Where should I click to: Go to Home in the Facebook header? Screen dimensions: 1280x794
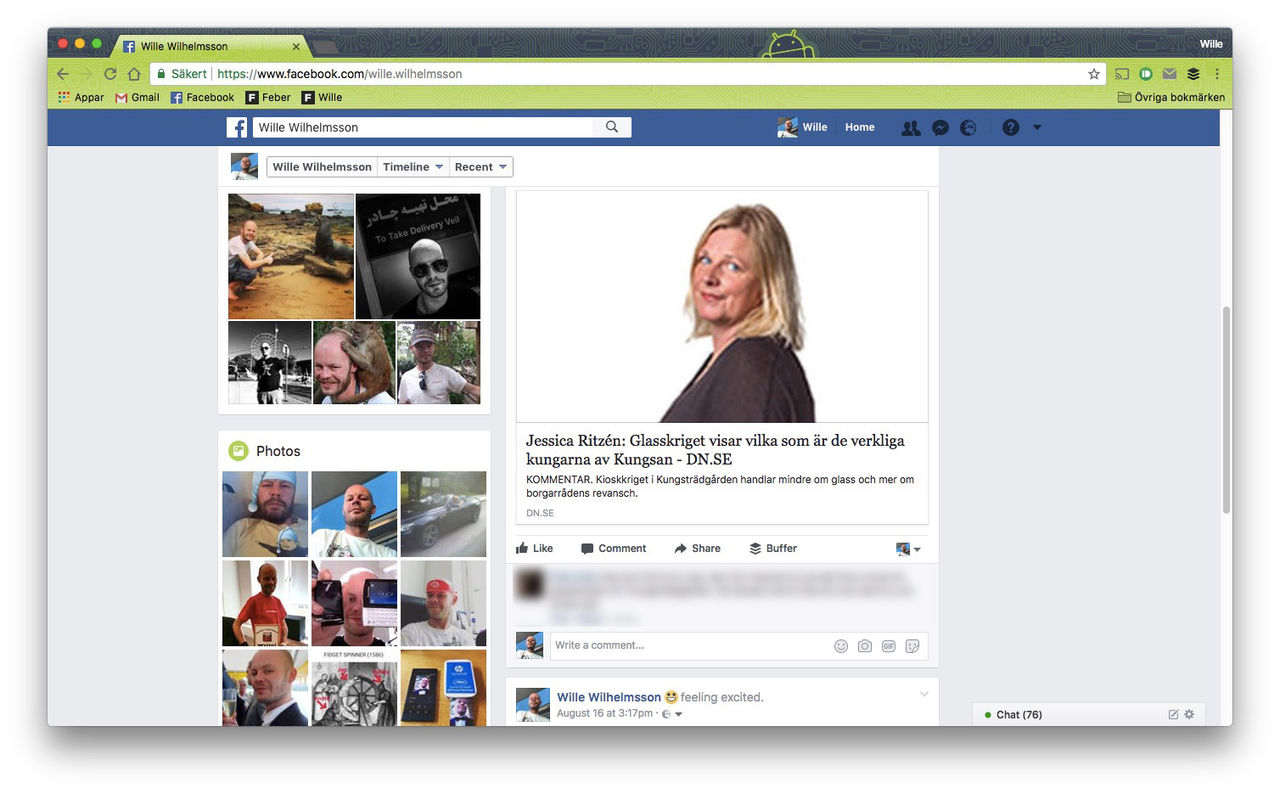(x=860, y=127)
